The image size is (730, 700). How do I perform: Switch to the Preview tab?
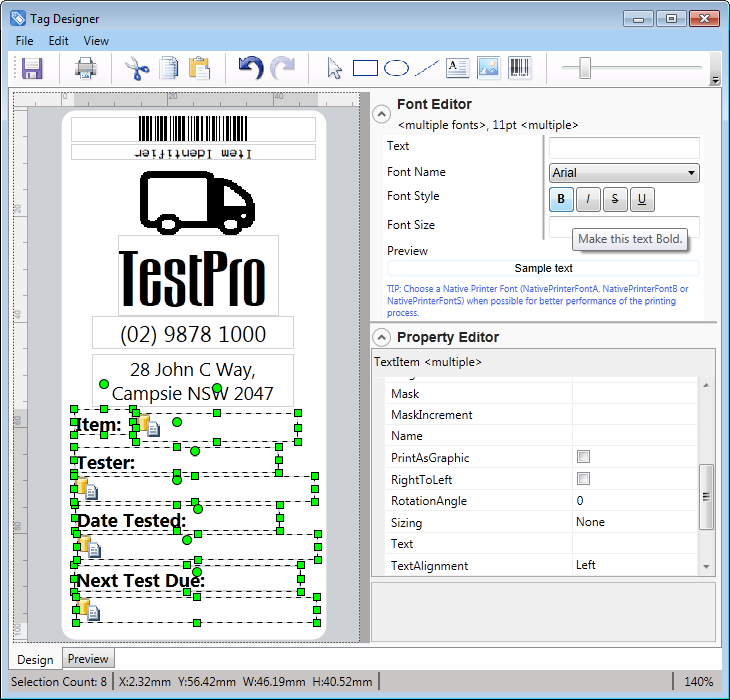click(x=88, y=659)
